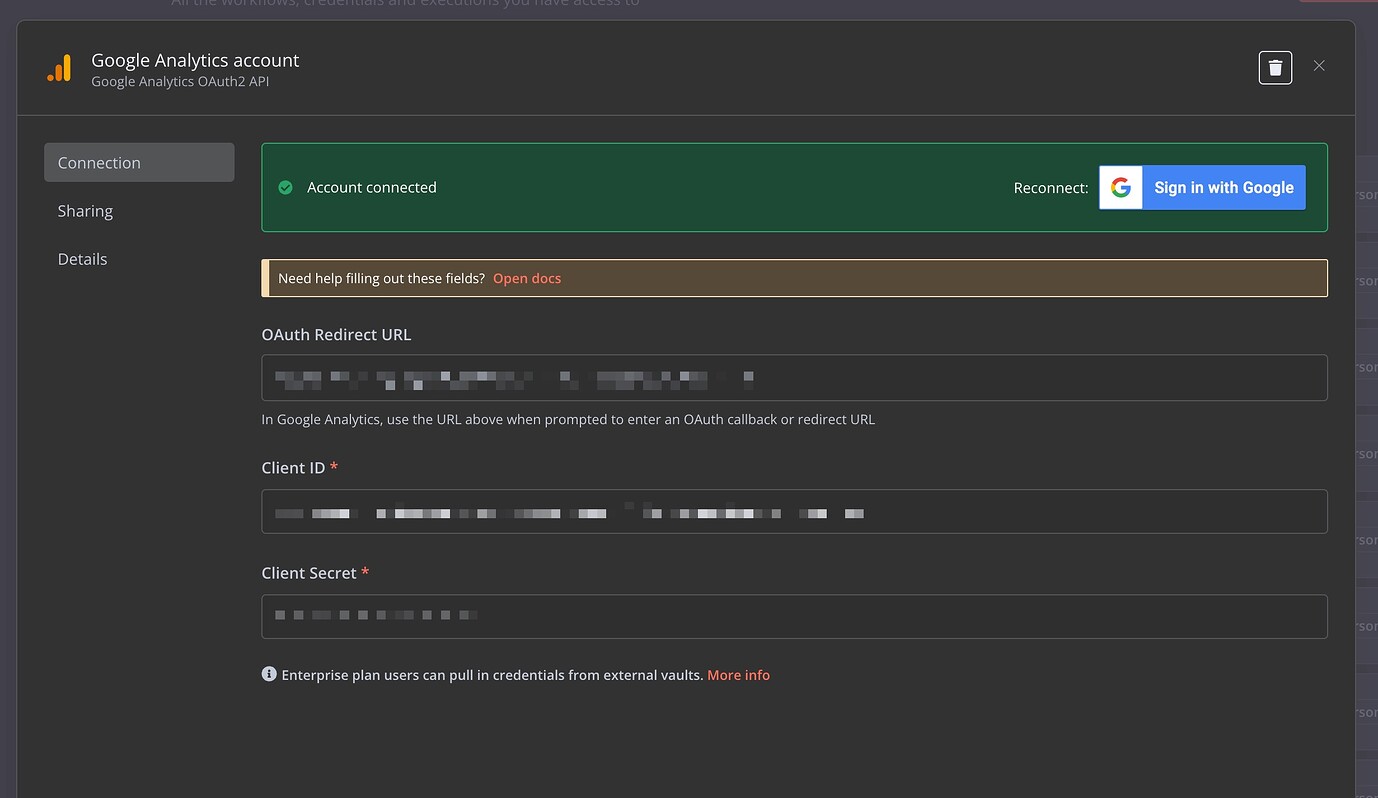Click the Google Analytics account modal title
The height and width of the screenshot is (798, 1378).
194,60
